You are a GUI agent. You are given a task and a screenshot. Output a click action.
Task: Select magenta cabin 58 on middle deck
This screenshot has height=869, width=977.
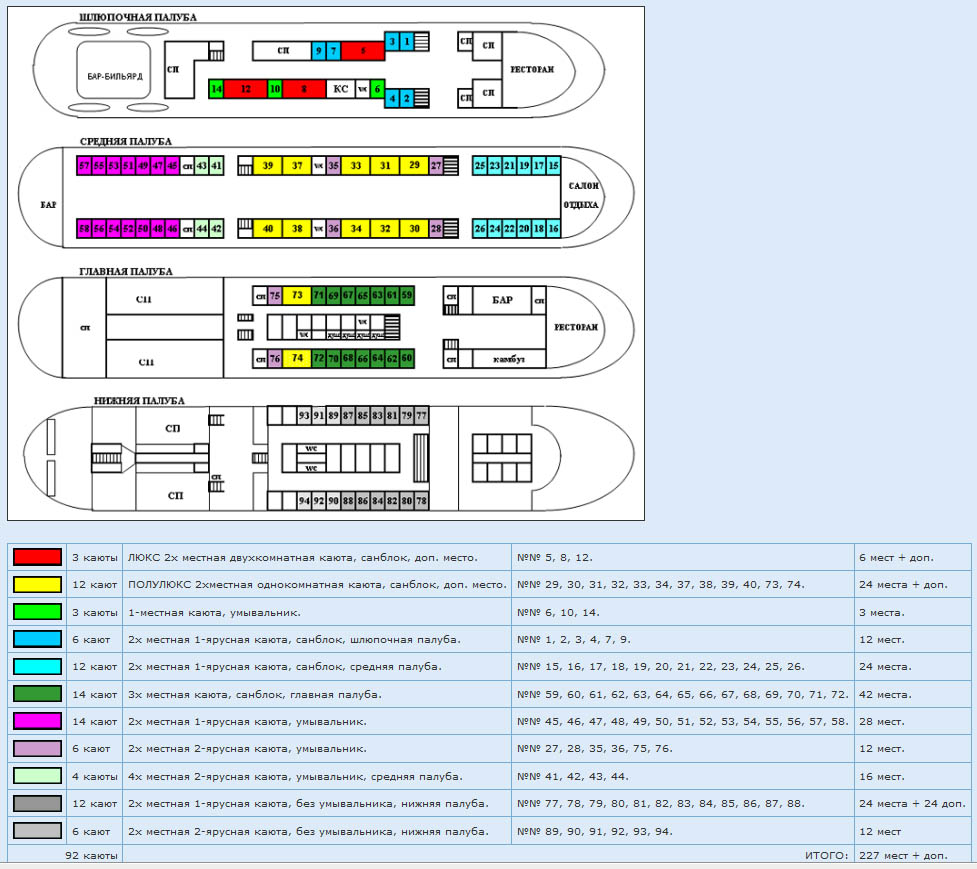(x=84, y=229)
